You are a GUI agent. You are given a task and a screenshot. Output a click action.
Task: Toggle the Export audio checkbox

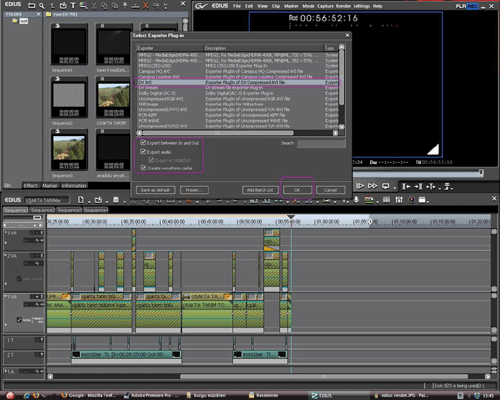coord(143,151)
